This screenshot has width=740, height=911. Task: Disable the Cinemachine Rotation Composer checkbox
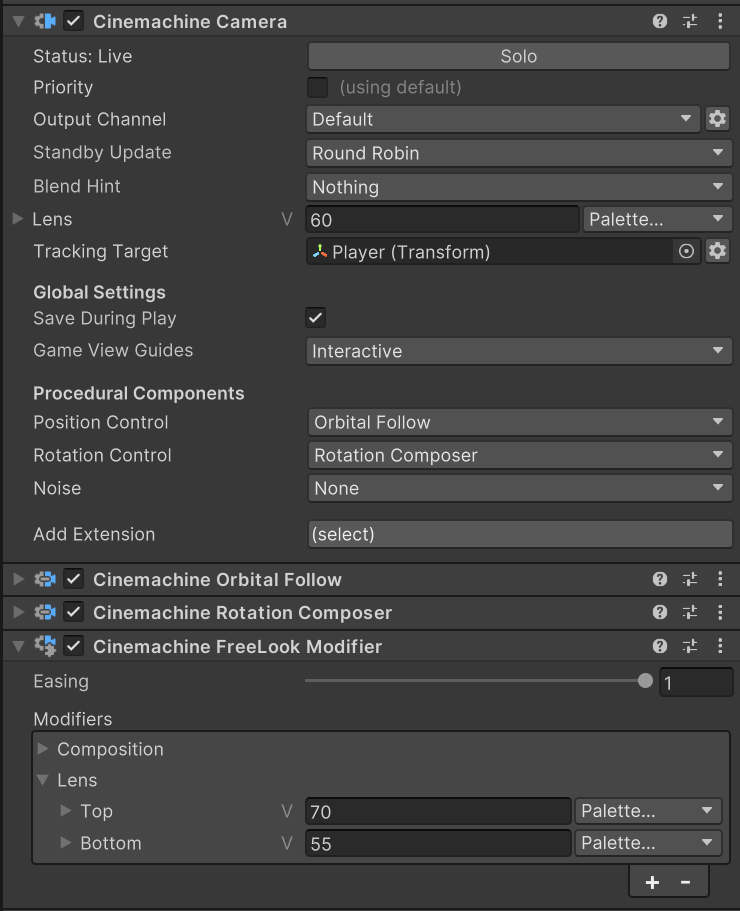pyautogui.click(x=74, y=612)
